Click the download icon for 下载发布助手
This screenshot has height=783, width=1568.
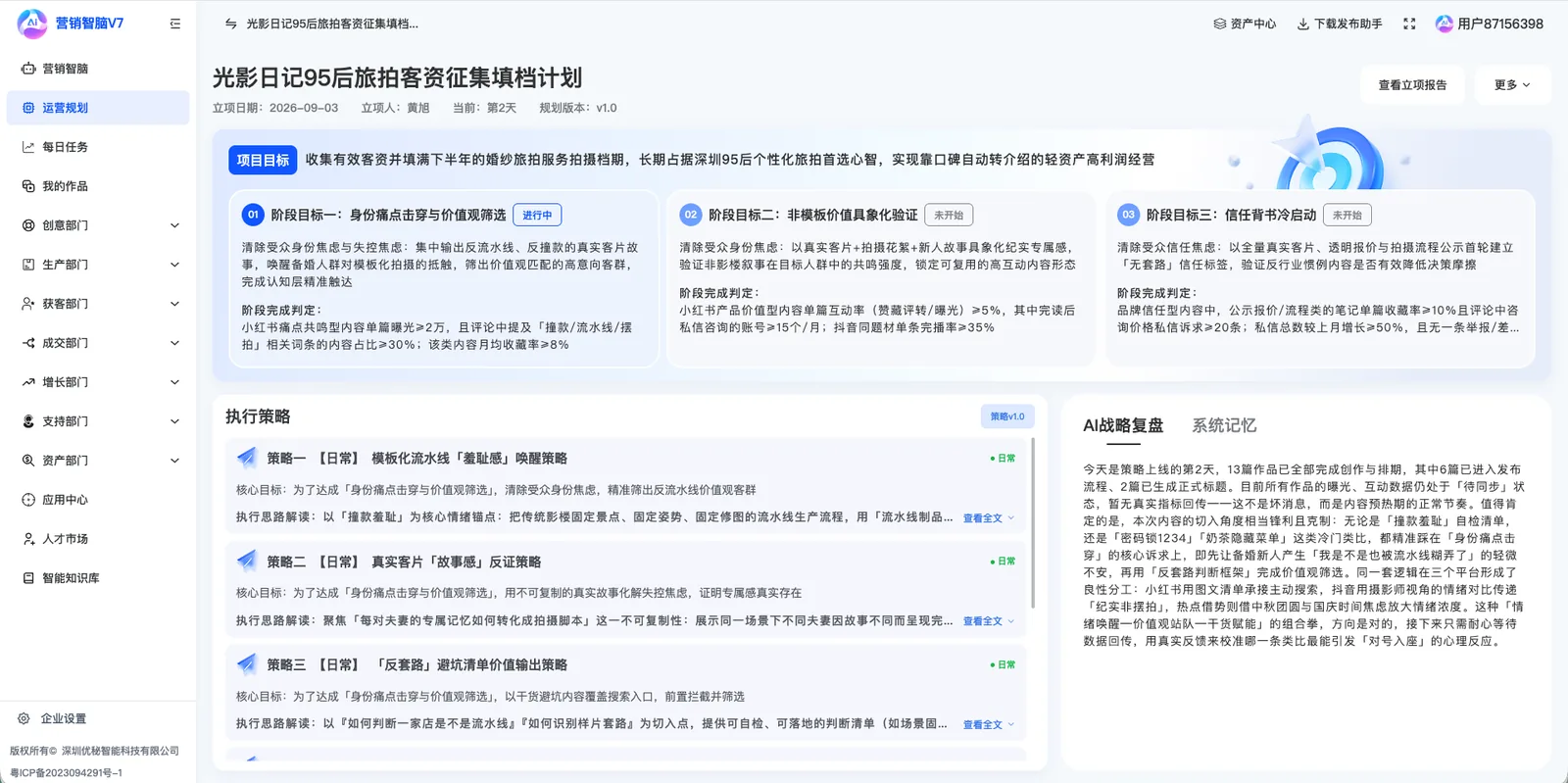1303,24
